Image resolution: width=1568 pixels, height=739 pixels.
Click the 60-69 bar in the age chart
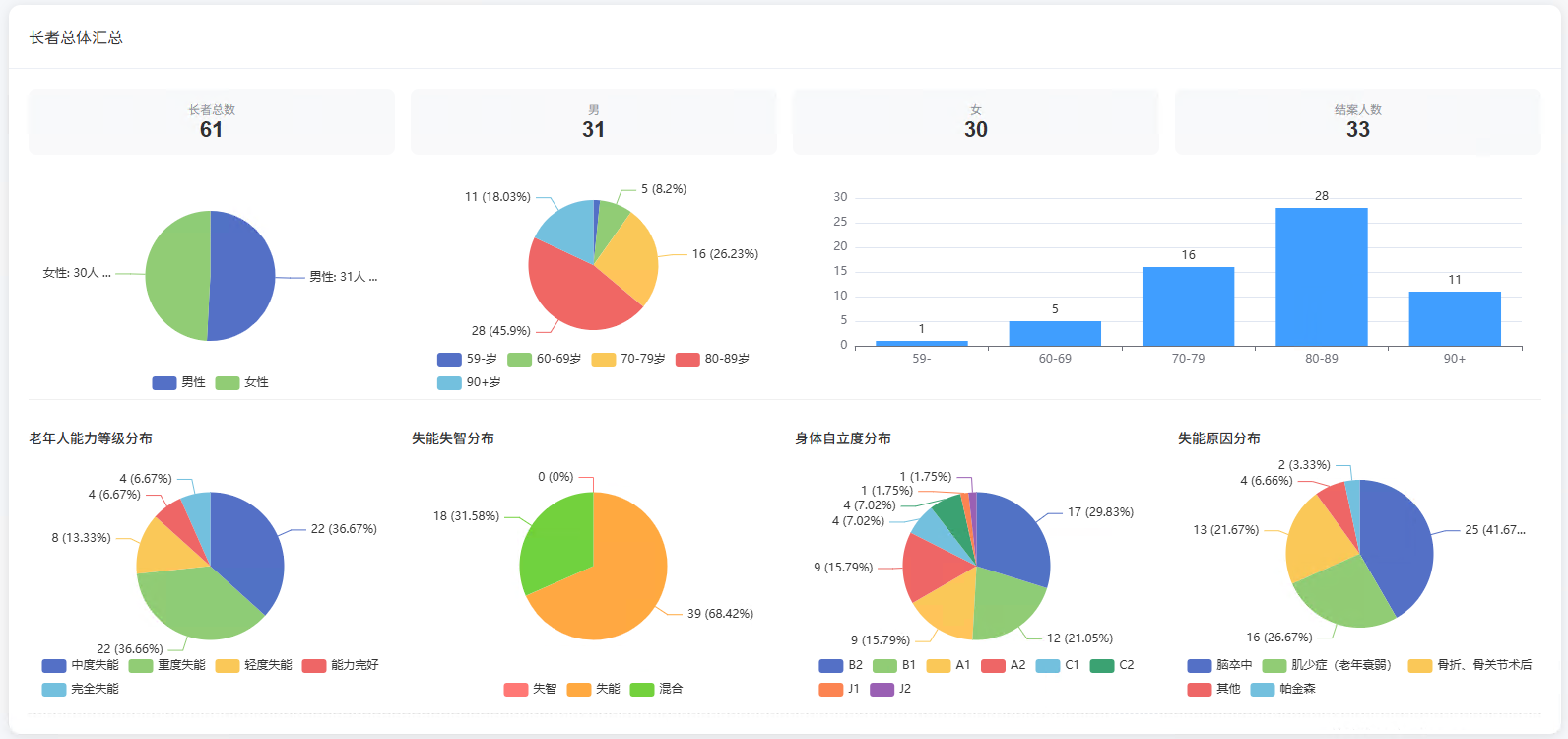[1055, 333]
